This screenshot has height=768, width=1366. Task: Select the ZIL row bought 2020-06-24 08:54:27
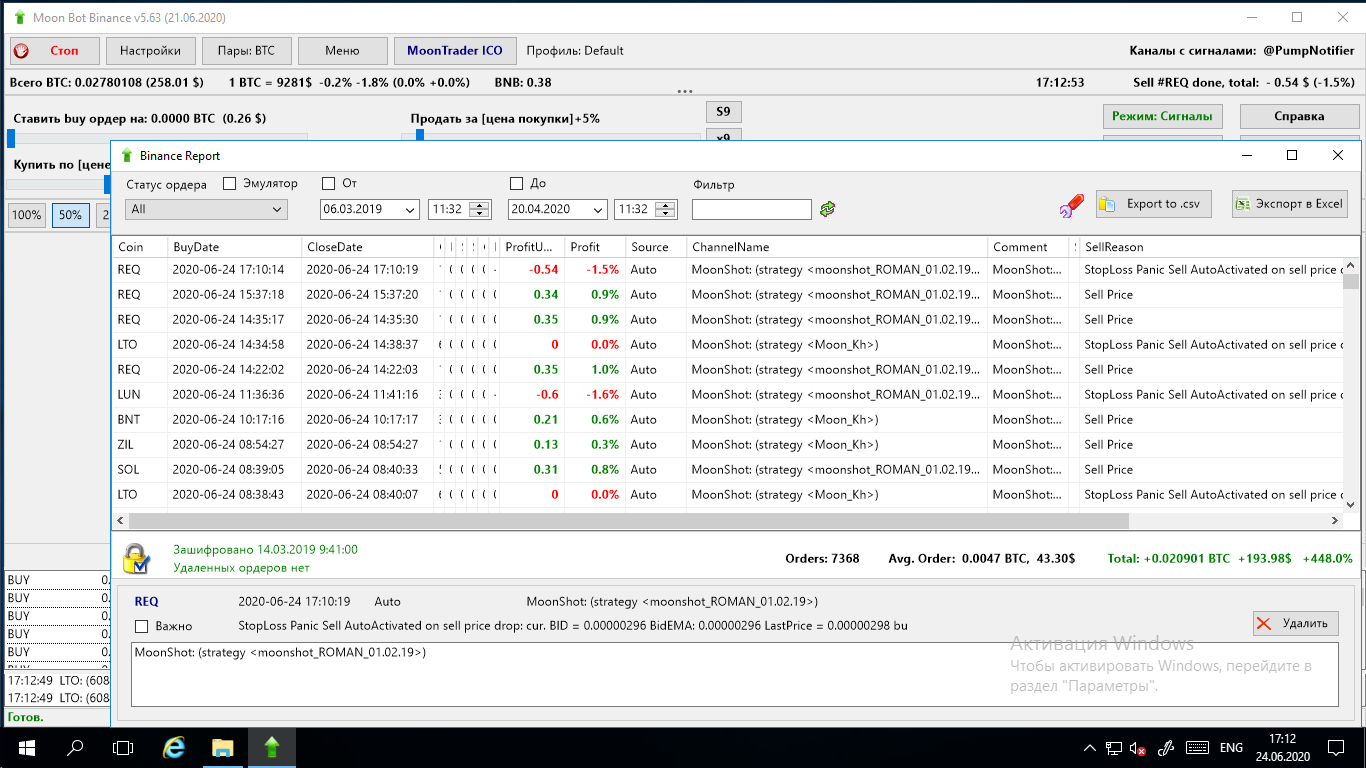727,445
